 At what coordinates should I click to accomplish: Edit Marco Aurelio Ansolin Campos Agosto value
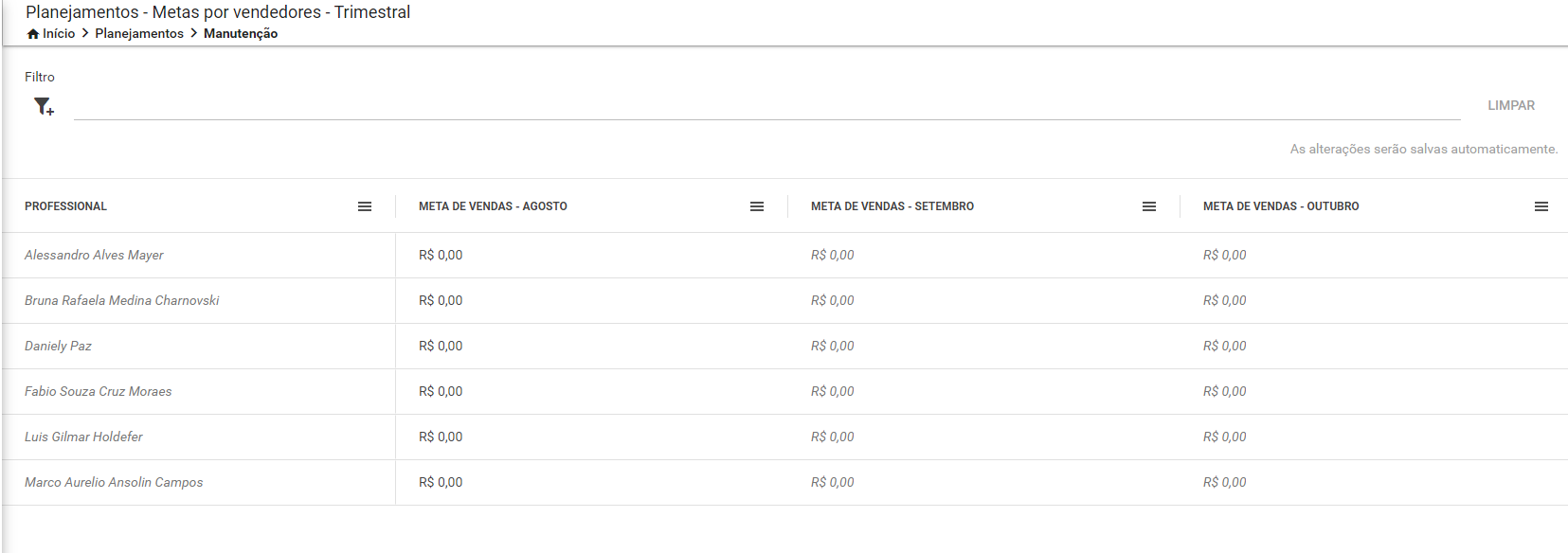point(441,483)
